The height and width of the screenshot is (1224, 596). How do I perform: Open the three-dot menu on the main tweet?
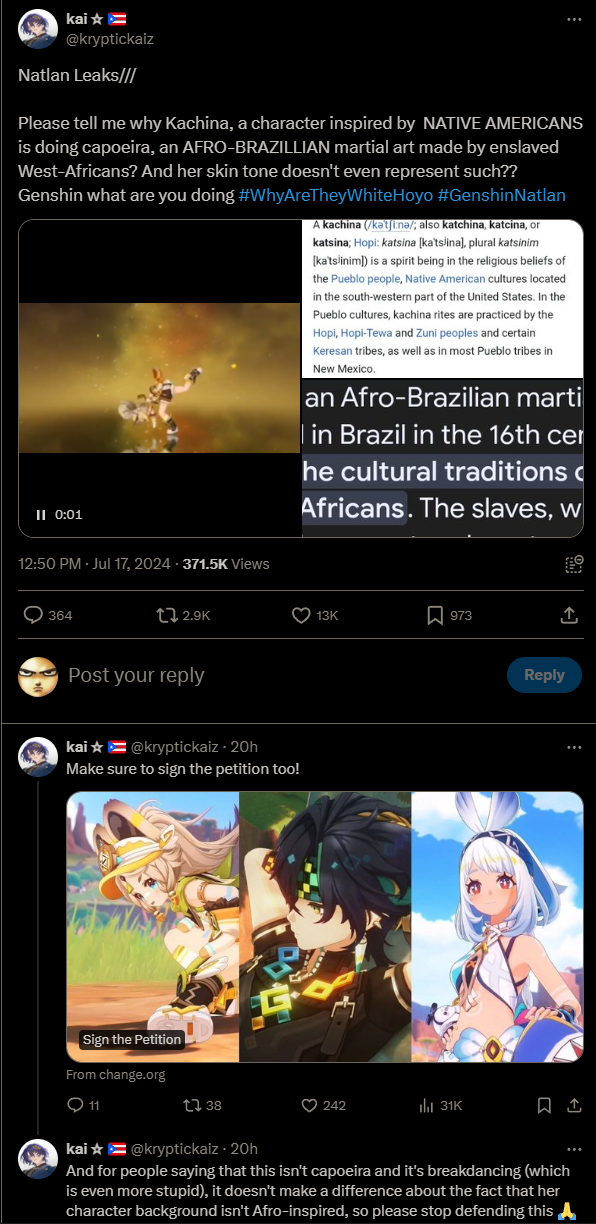click(x=573, y=19)
